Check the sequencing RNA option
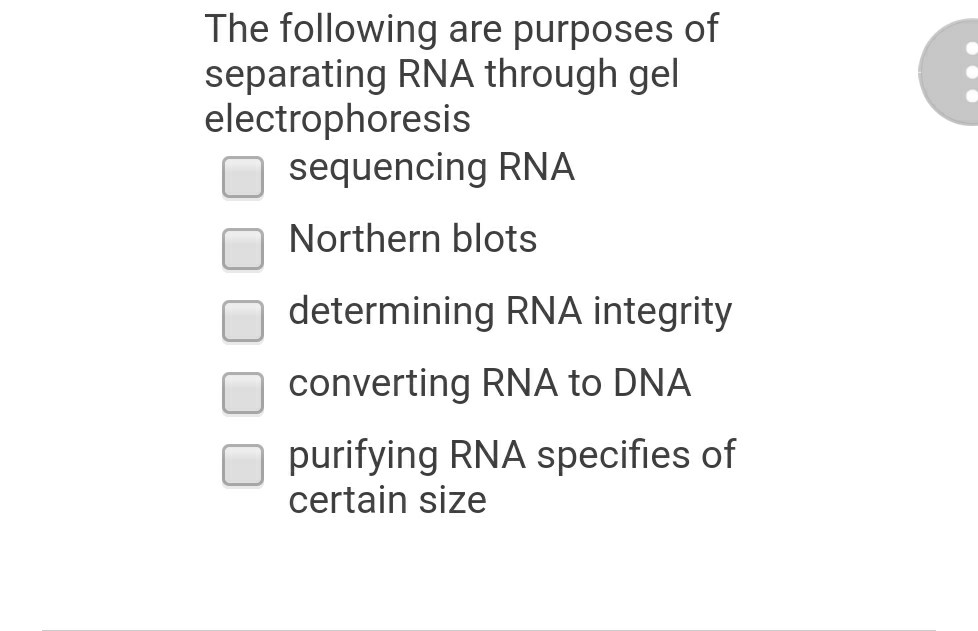978x631 pixels. [x=242, y=177]
